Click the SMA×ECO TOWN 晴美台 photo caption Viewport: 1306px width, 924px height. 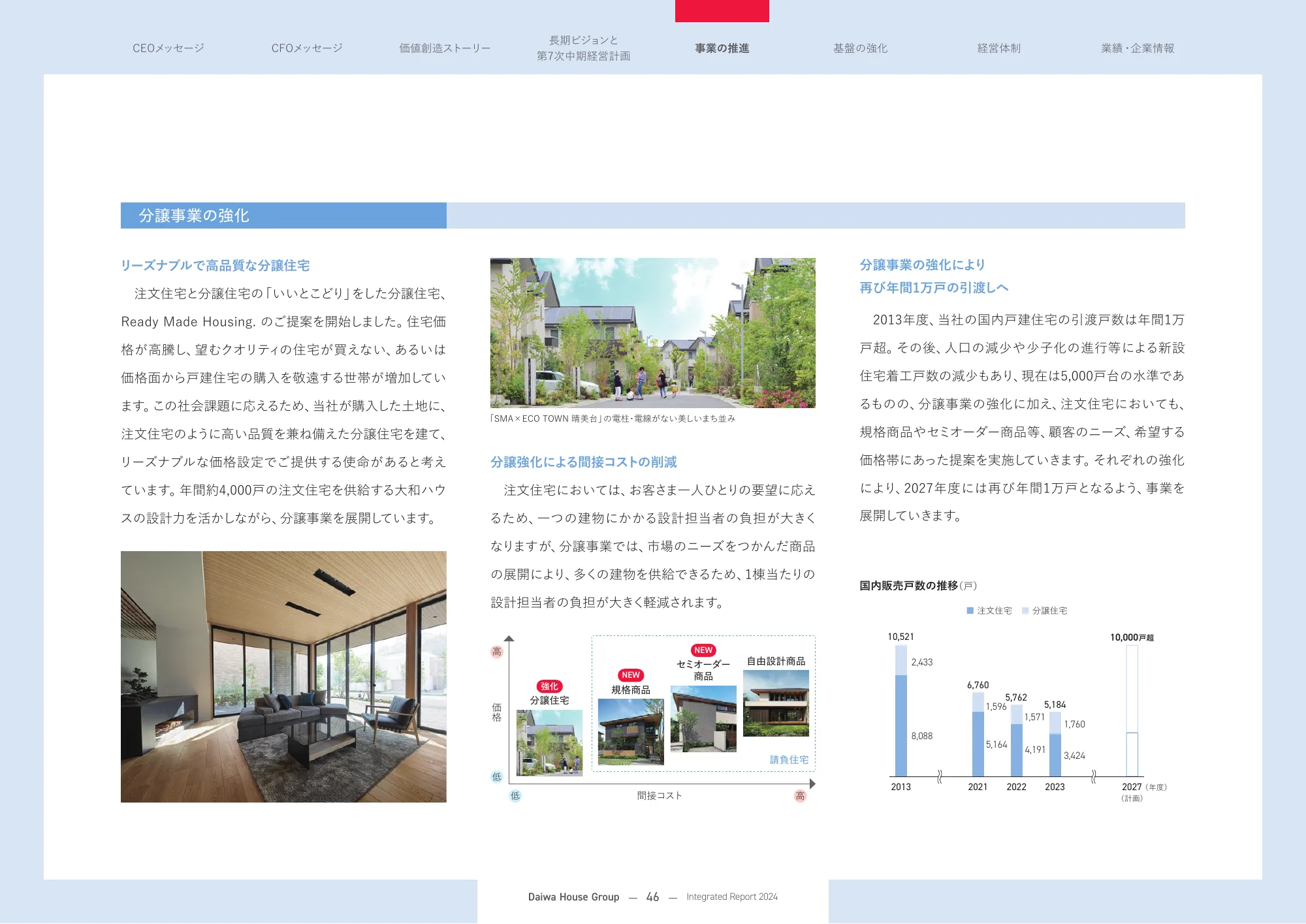click(613, 419)
